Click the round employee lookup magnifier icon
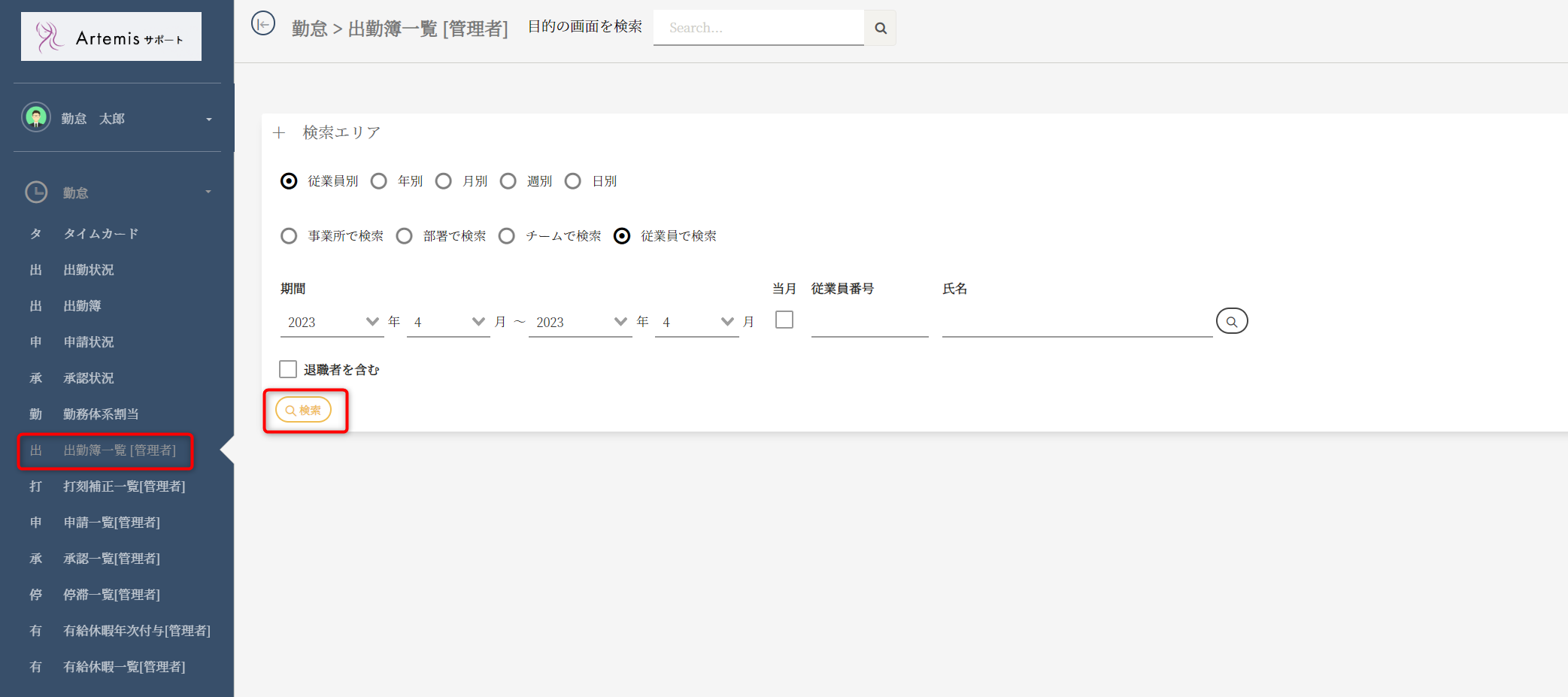 [x=1231, y=322]
